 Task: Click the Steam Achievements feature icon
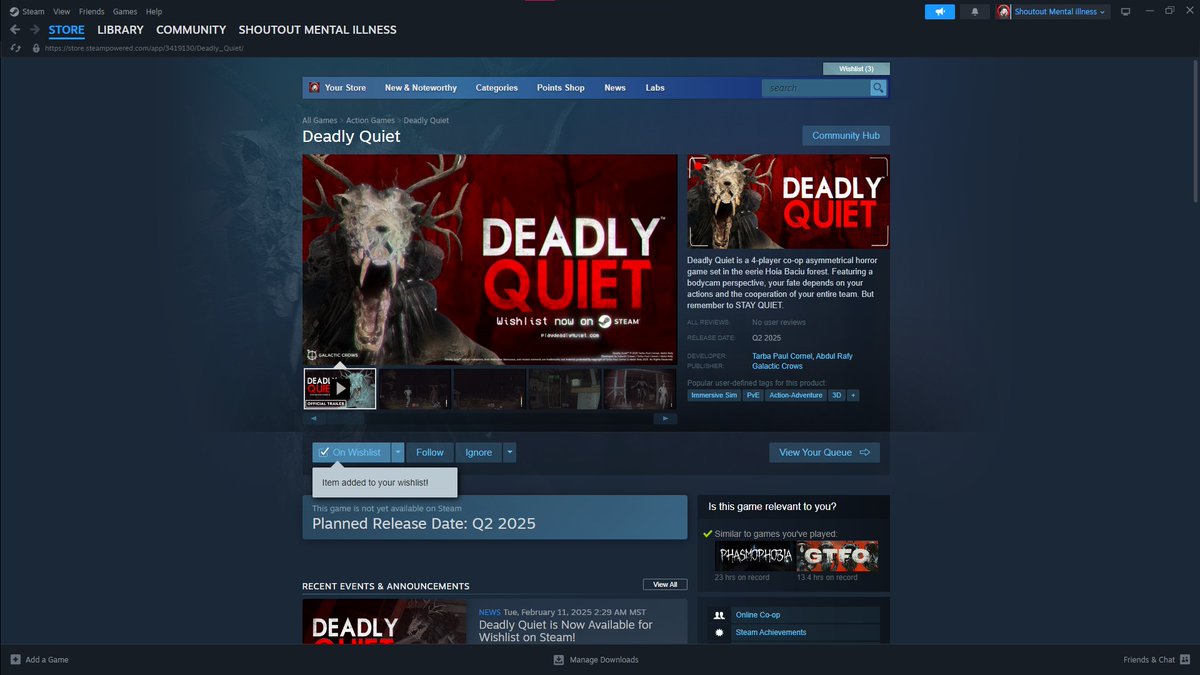(718, 633)
